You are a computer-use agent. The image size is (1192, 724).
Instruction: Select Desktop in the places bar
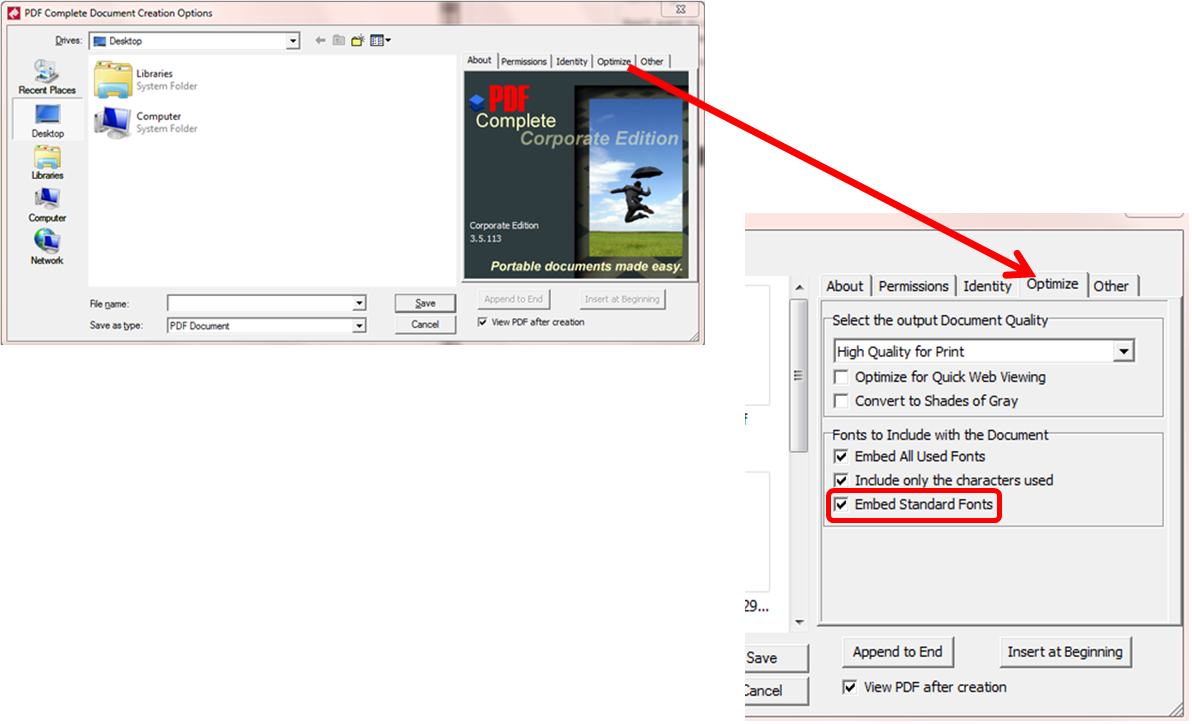(47, 121)
